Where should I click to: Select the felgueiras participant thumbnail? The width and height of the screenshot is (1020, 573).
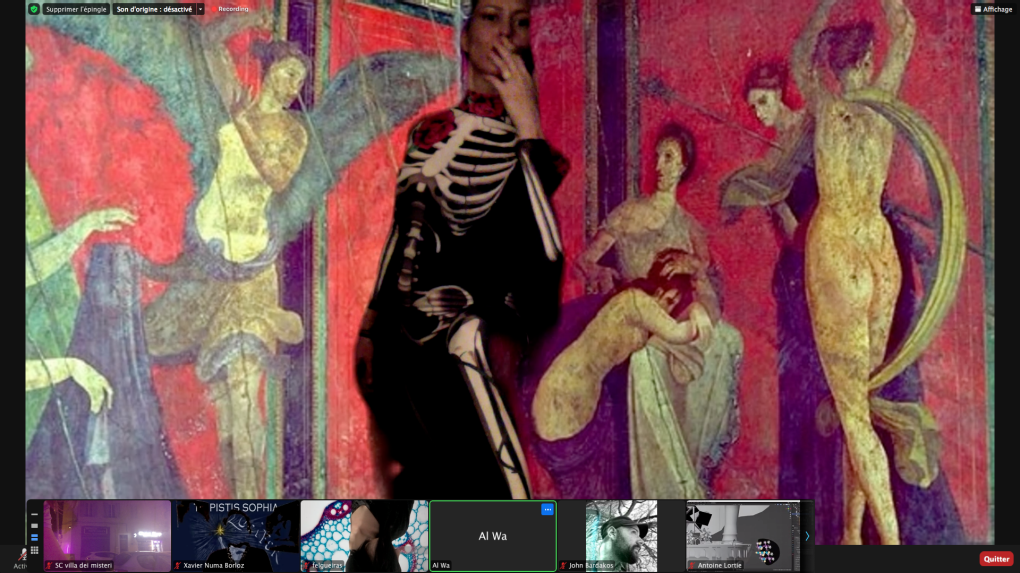coord(364,535)
